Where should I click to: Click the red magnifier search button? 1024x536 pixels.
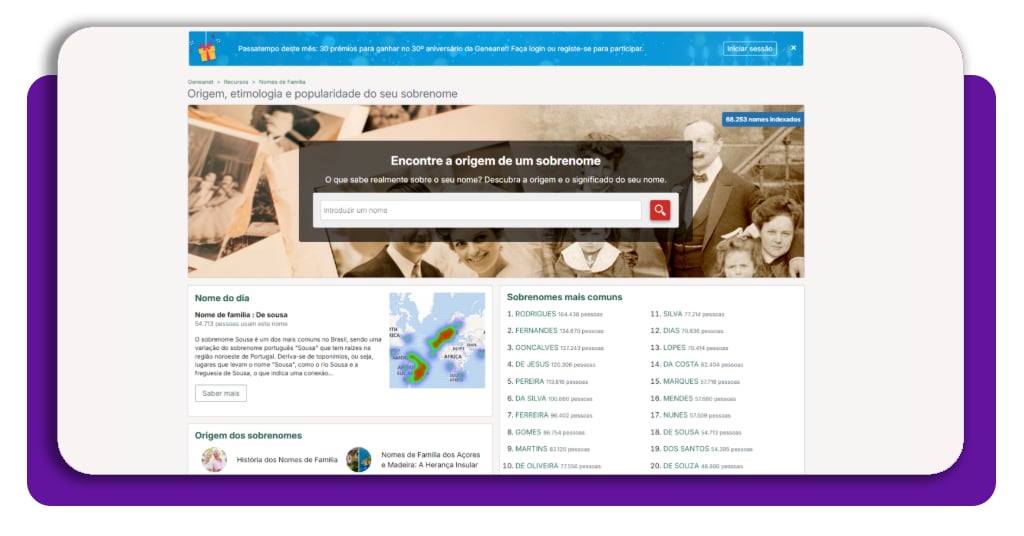coord(660,210)
